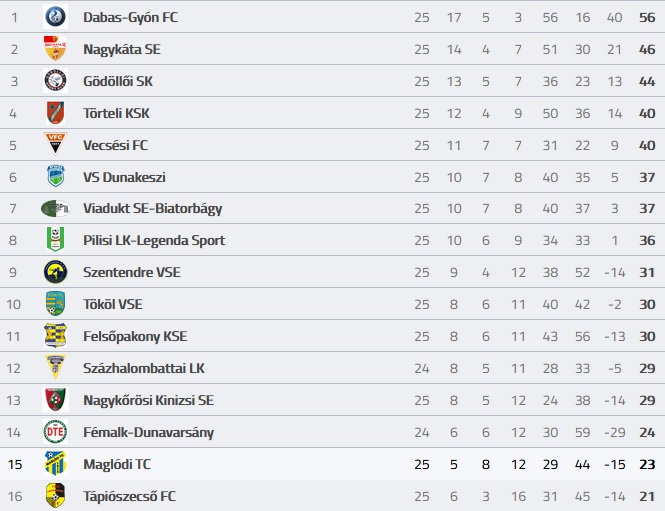665x511 pixels.
Task: Click the Dabas-Gyón FC club crest
Action: pyautogui.click(x=55, y=17)
